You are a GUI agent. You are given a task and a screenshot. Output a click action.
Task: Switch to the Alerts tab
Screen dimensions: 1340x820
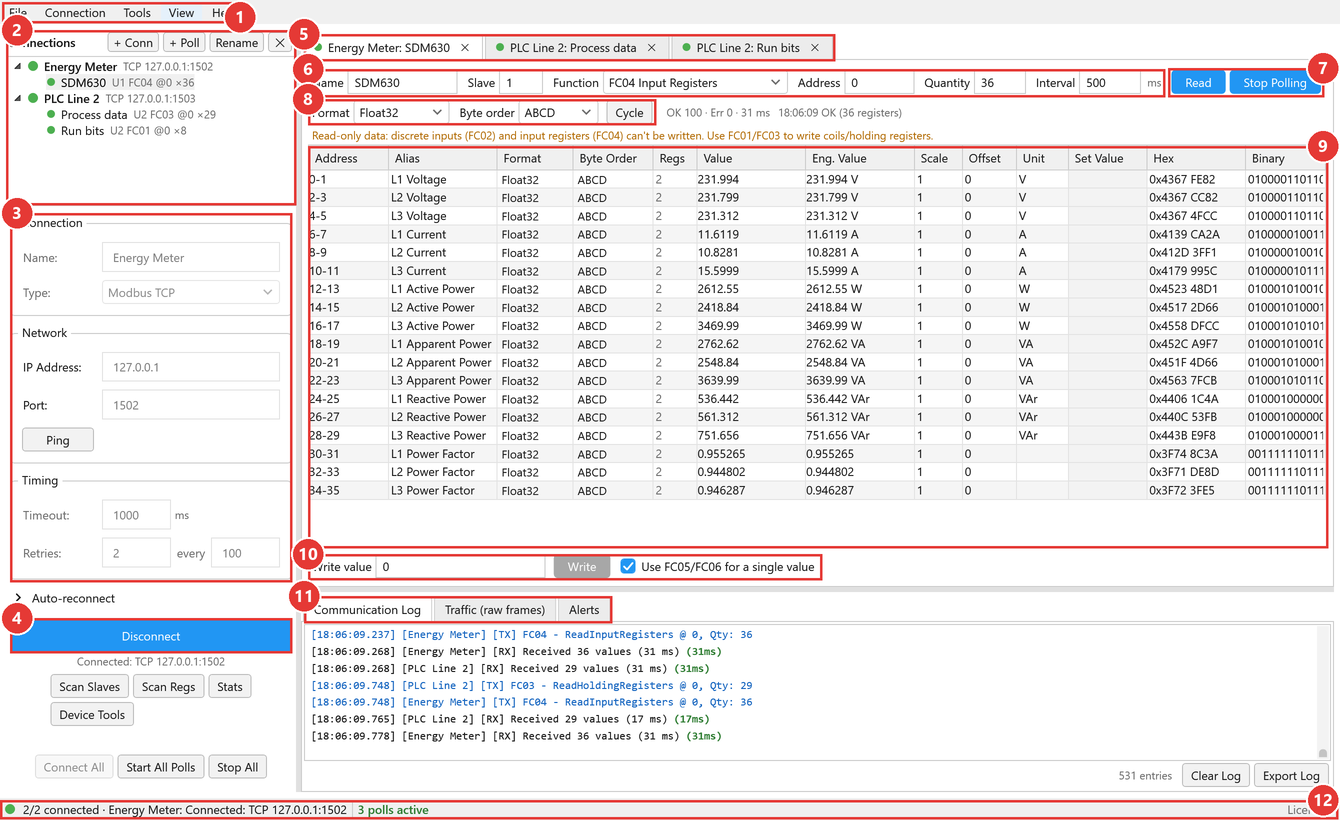(x=584, y=610)
